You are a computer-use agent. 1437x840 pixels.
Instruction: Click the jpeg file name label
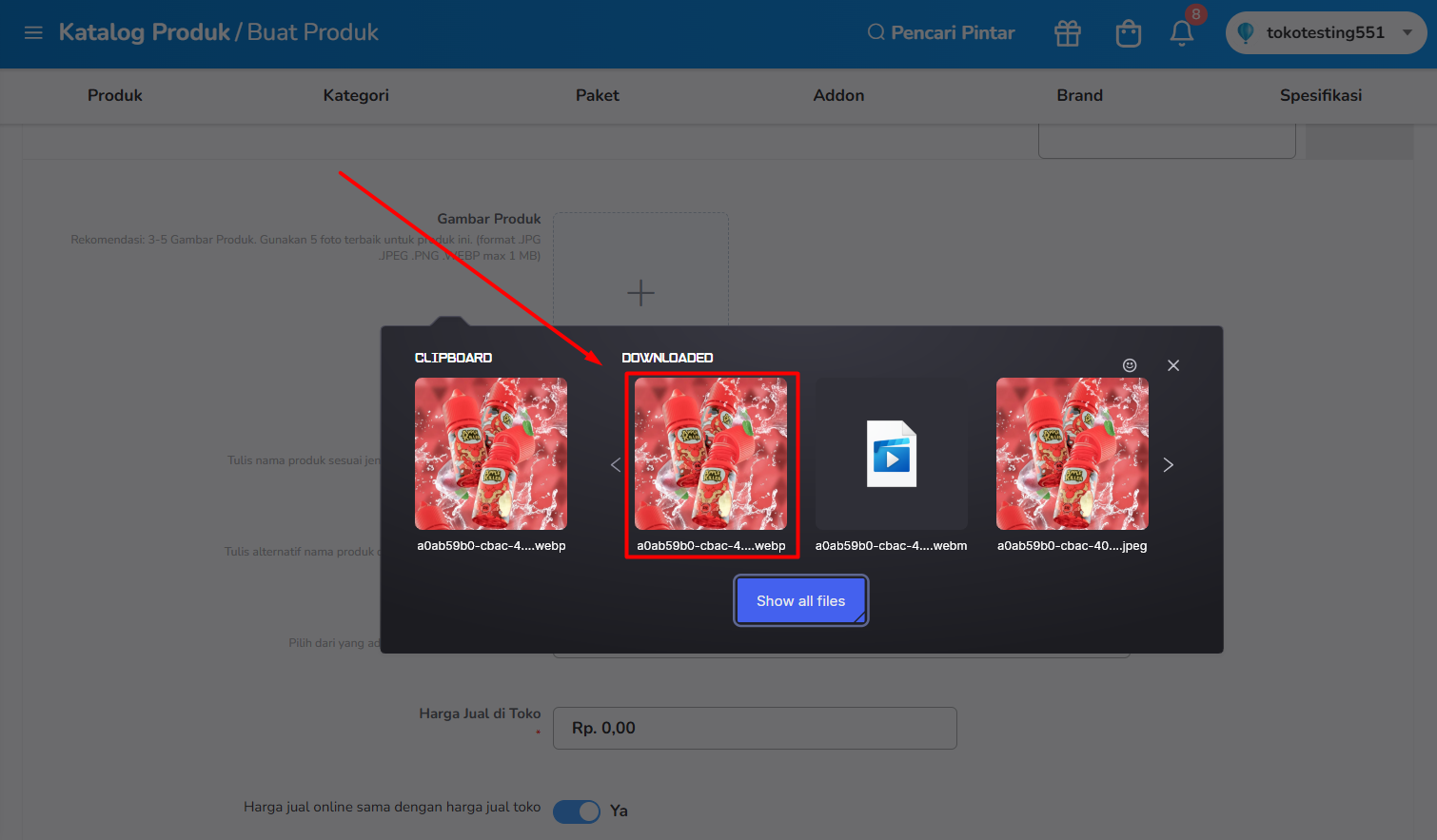1073,546
